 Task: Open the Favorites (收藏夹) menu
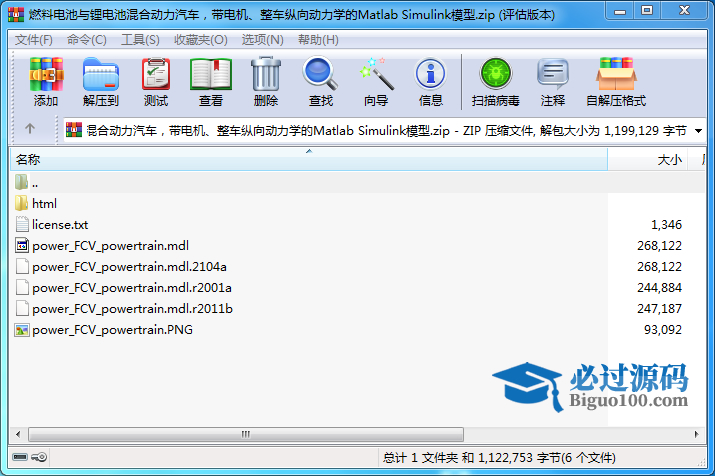201,40
